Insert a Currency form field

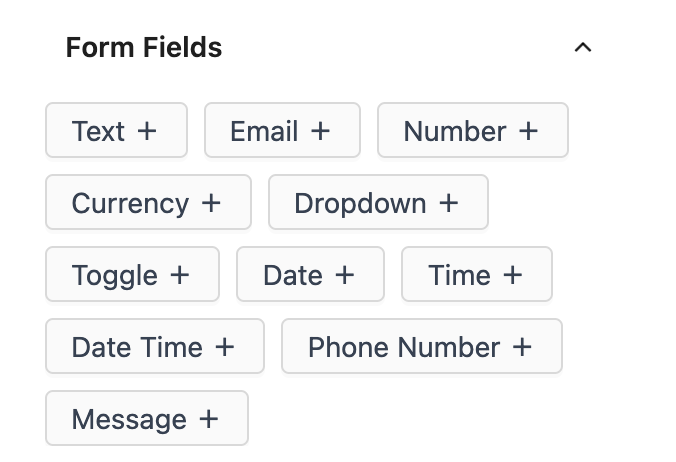[147, 203]
